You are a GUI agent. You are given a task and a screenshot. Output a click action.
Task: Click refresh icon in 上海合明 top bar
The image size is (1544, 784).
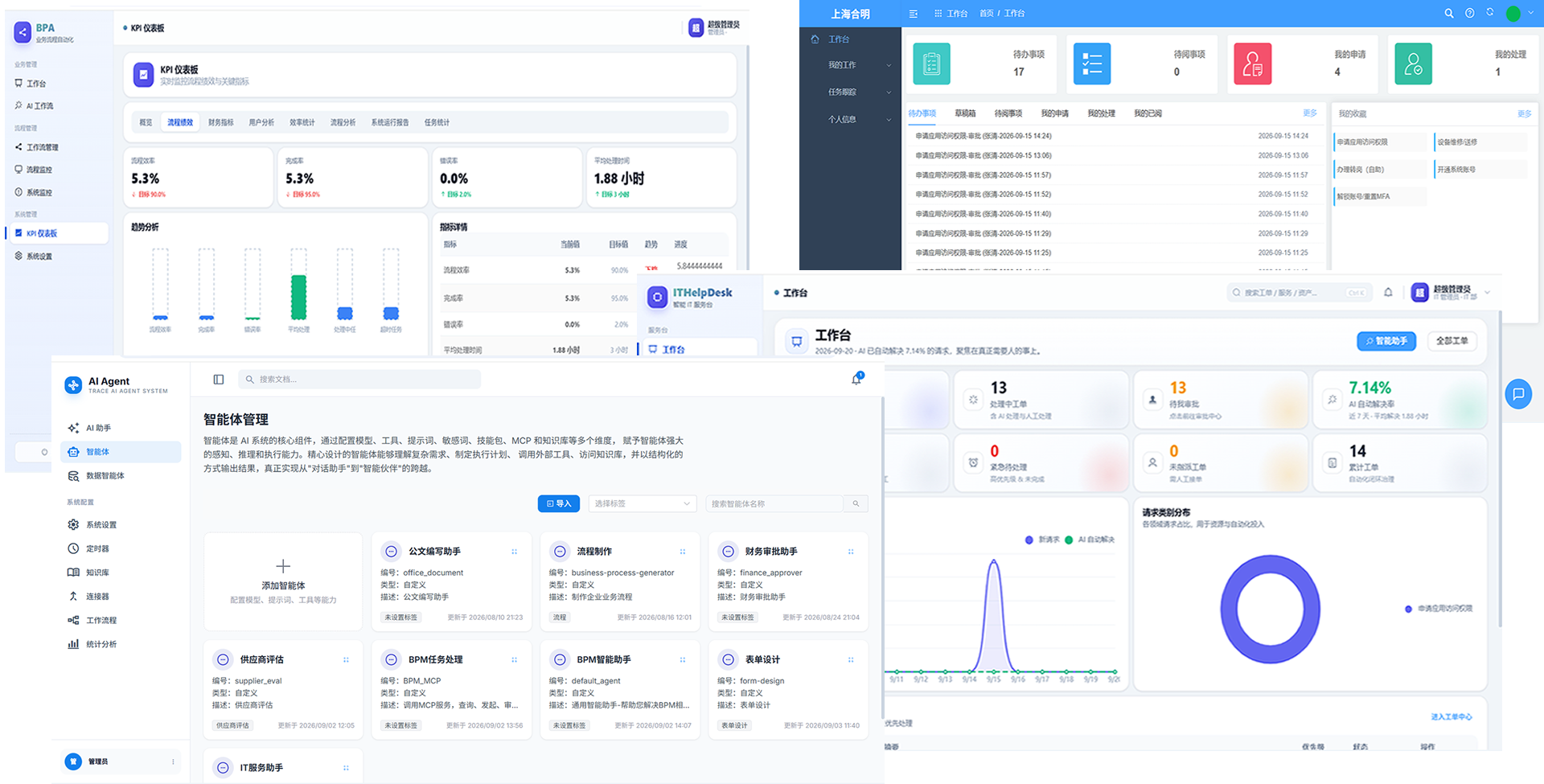(1489, 13)
